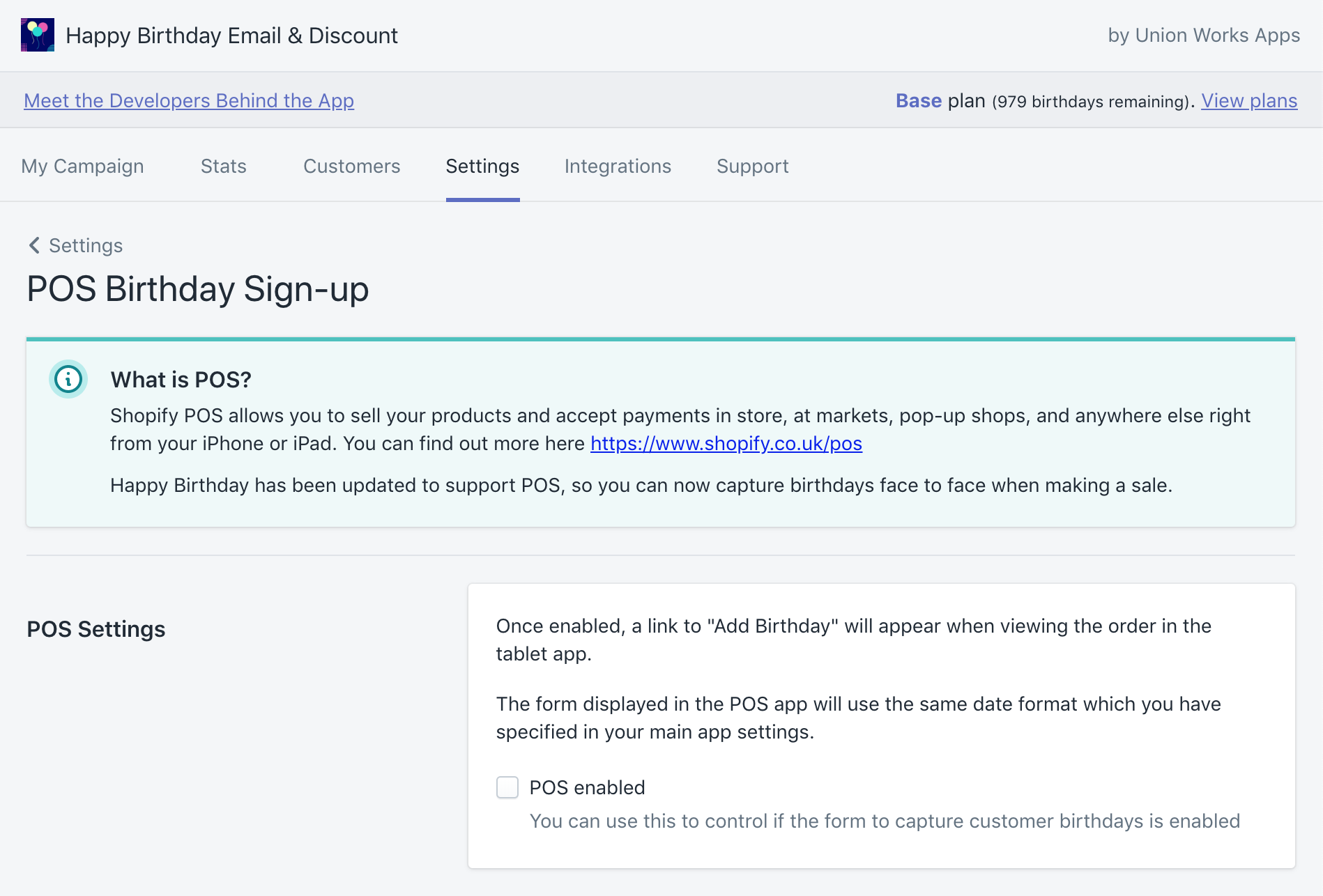Click the View plans link
This screenshot has height=896, width=1323.
click(x=1248, y=101)
